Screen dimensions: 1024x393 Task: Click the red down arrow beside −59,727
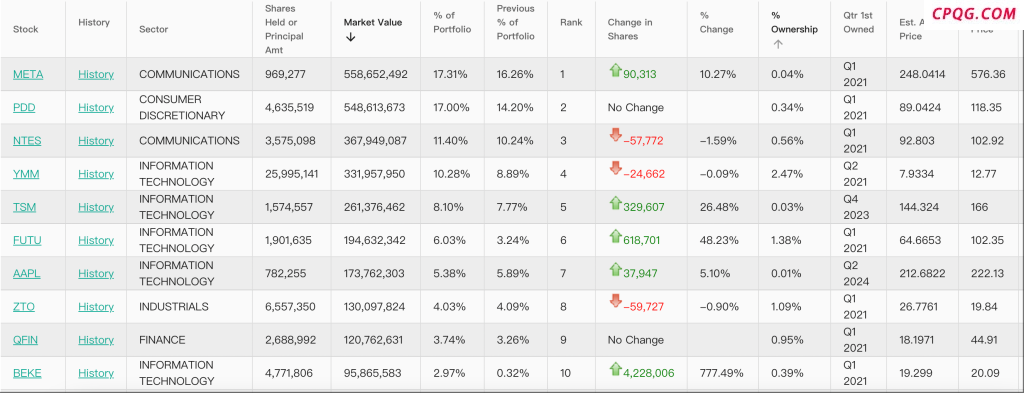(x=615, y=302)
